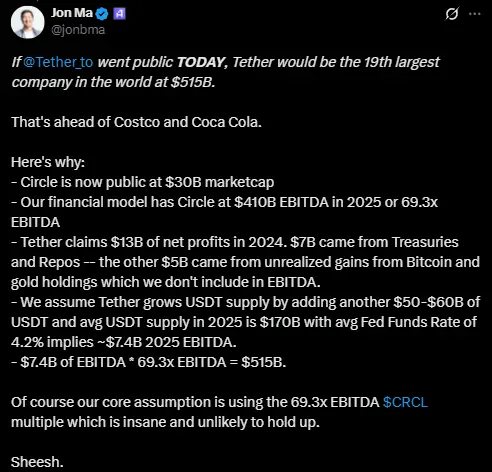Screen dimensions: 492x472
Task: Click the 19th largest company headline text
Action: click(x=225, y=72)
